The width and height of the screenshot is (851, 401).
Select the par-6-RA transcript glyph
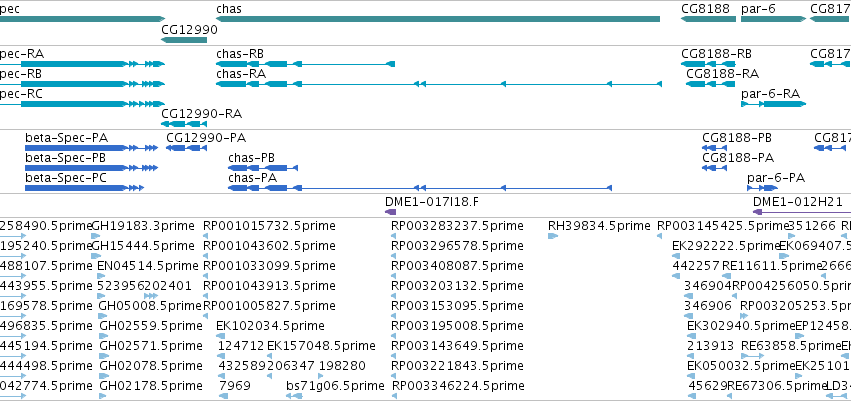point(773,104)
